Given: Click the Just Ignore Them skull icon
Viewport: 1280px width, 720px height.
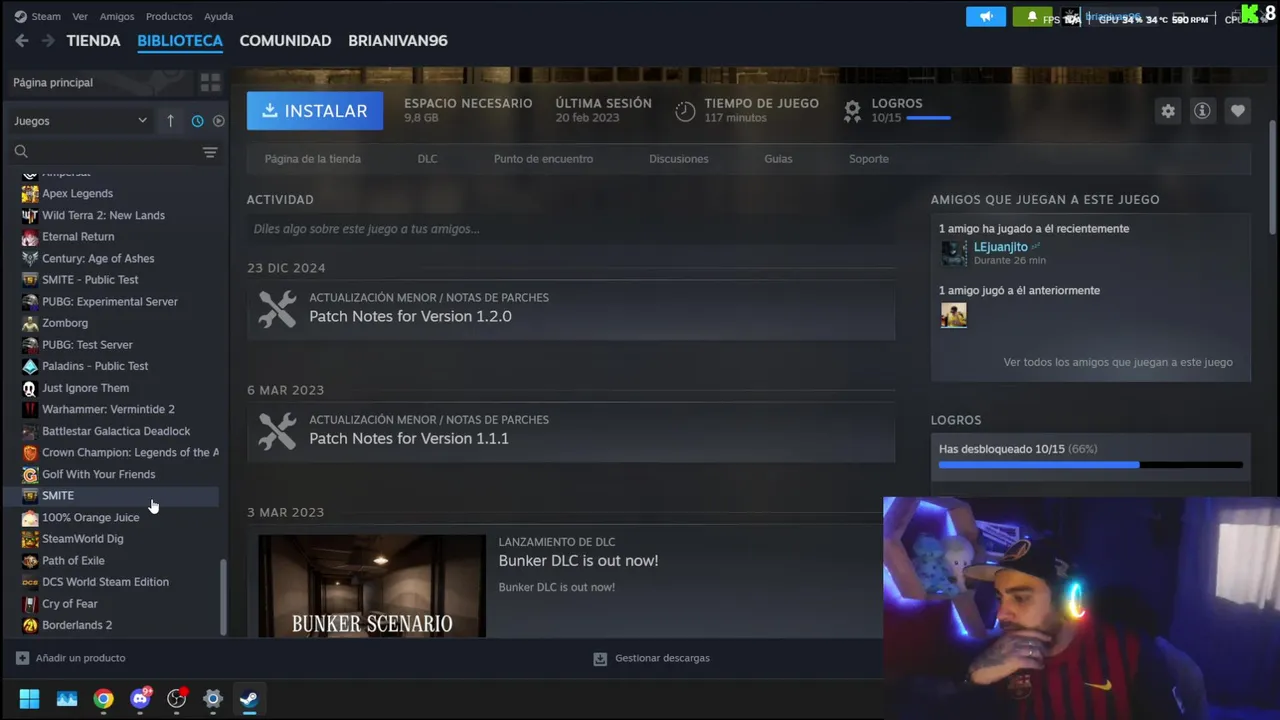Looking at the screenshot, I should coord(30,388).
